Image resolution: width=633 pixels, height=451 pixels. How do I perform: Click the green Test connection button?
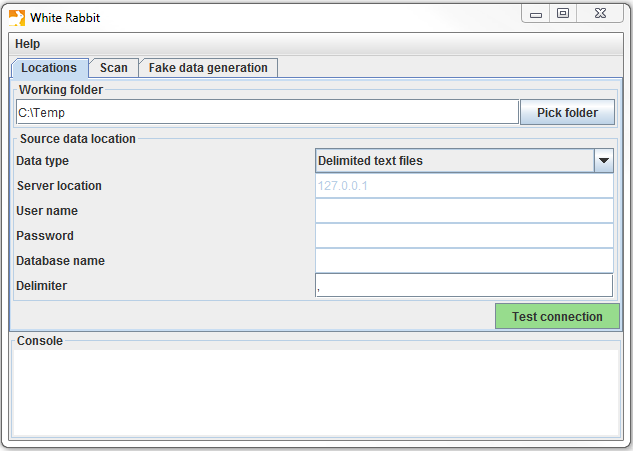click(x=557, y=317)
